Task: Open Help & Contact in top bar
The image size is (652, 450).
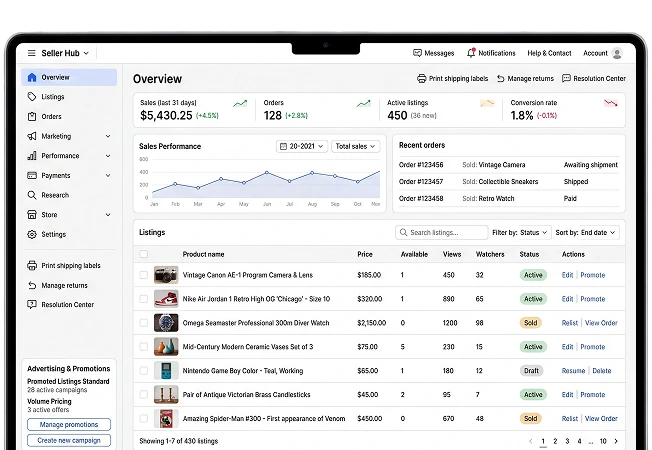Action: [x=549, y=53]
